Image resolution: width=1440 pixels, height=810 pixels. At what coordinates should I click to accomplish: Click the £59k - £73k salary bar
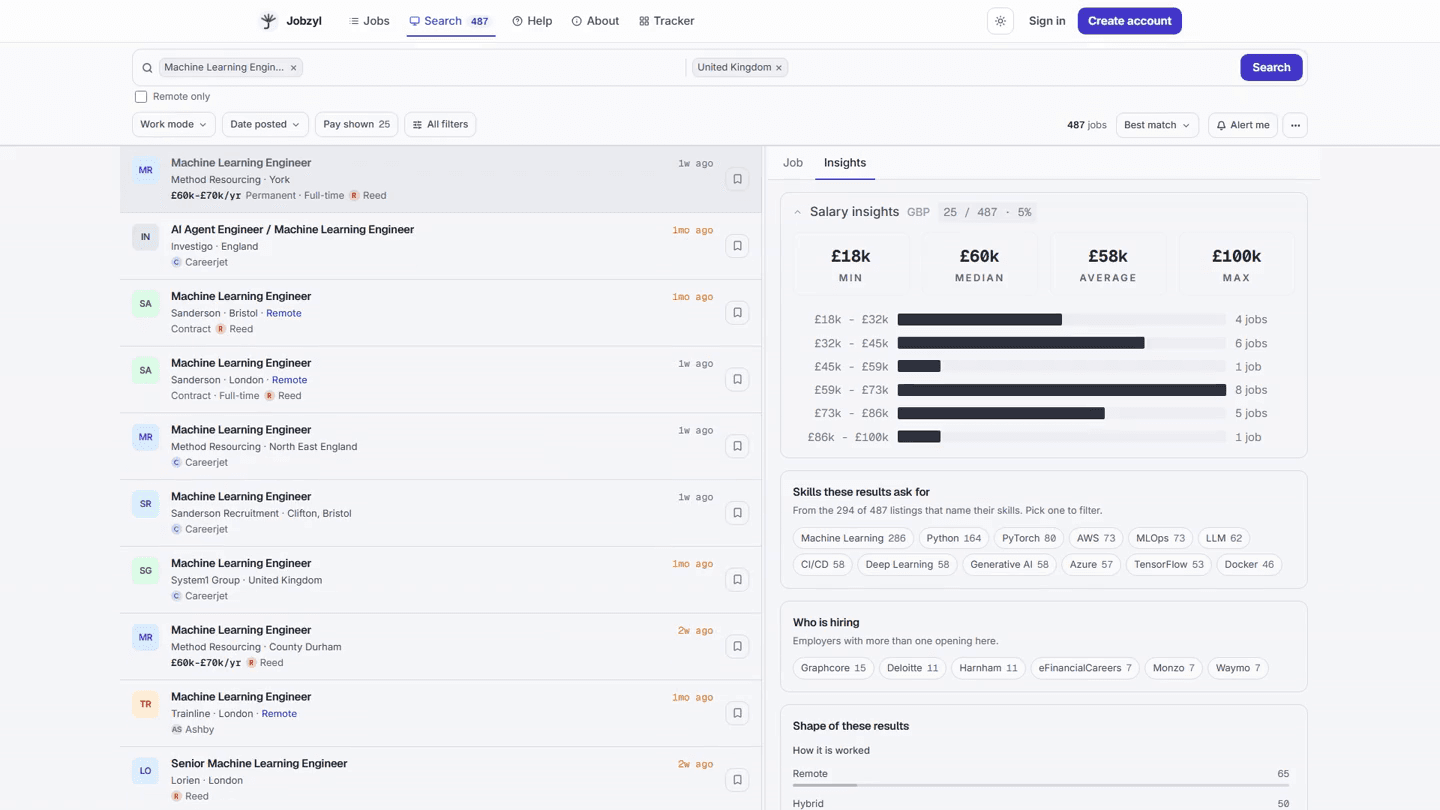coord(1061,390)
